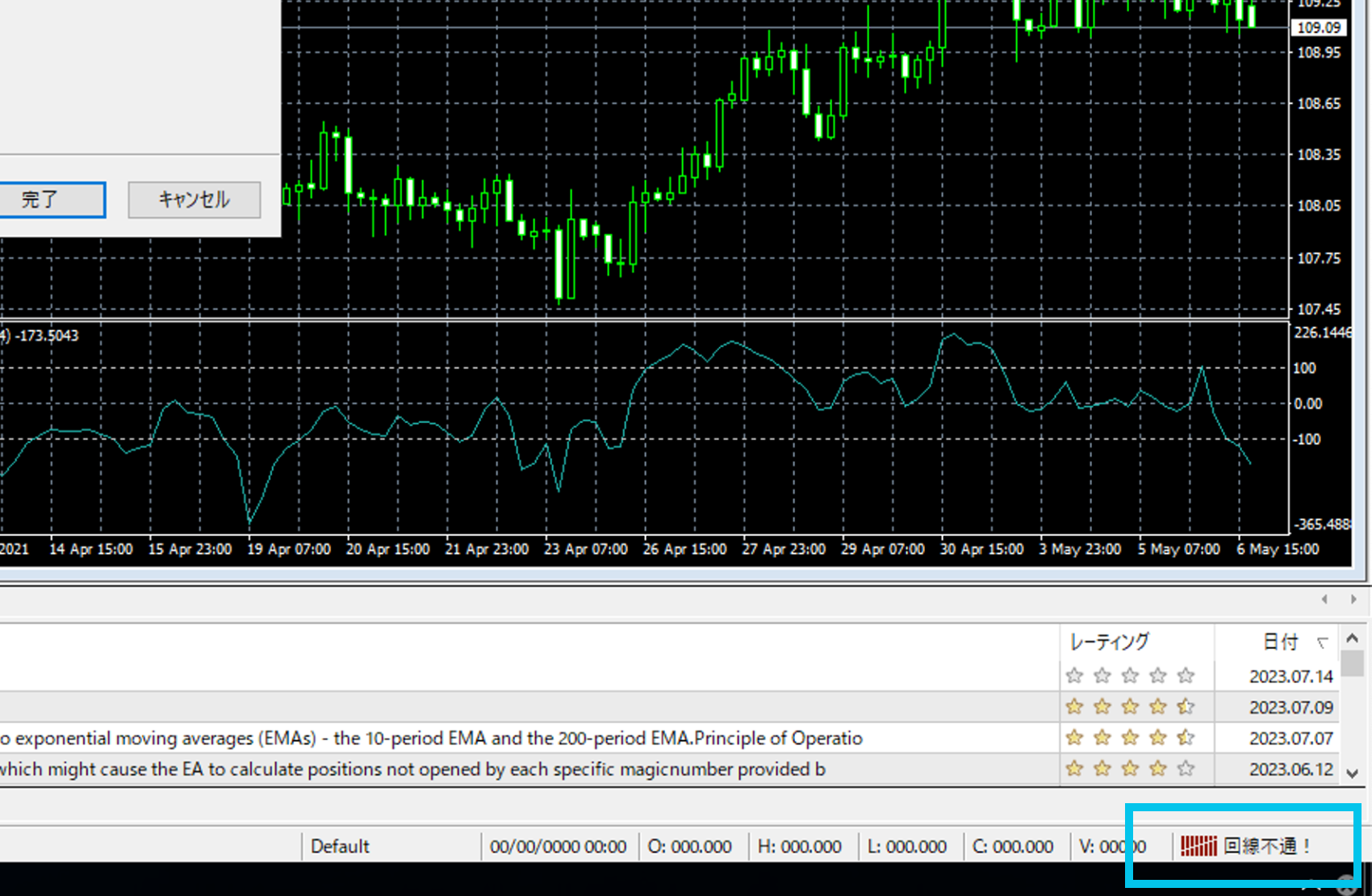Click the star rating for 2023.07.14
The height and width of the screenshot is (896, 1372).
pos(1129,676)
